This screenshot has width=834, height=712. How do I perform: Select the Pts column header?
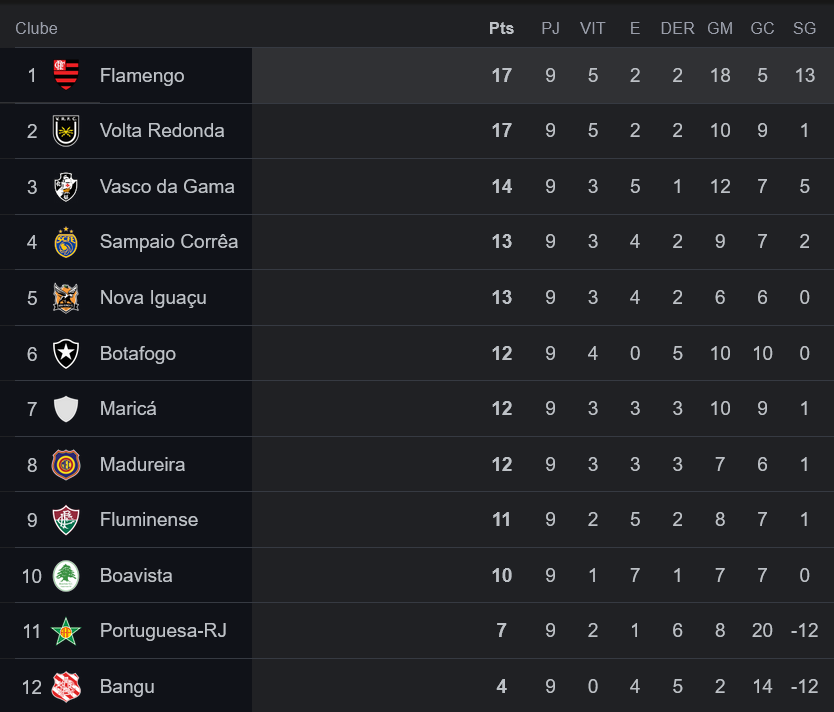(502, 28)
